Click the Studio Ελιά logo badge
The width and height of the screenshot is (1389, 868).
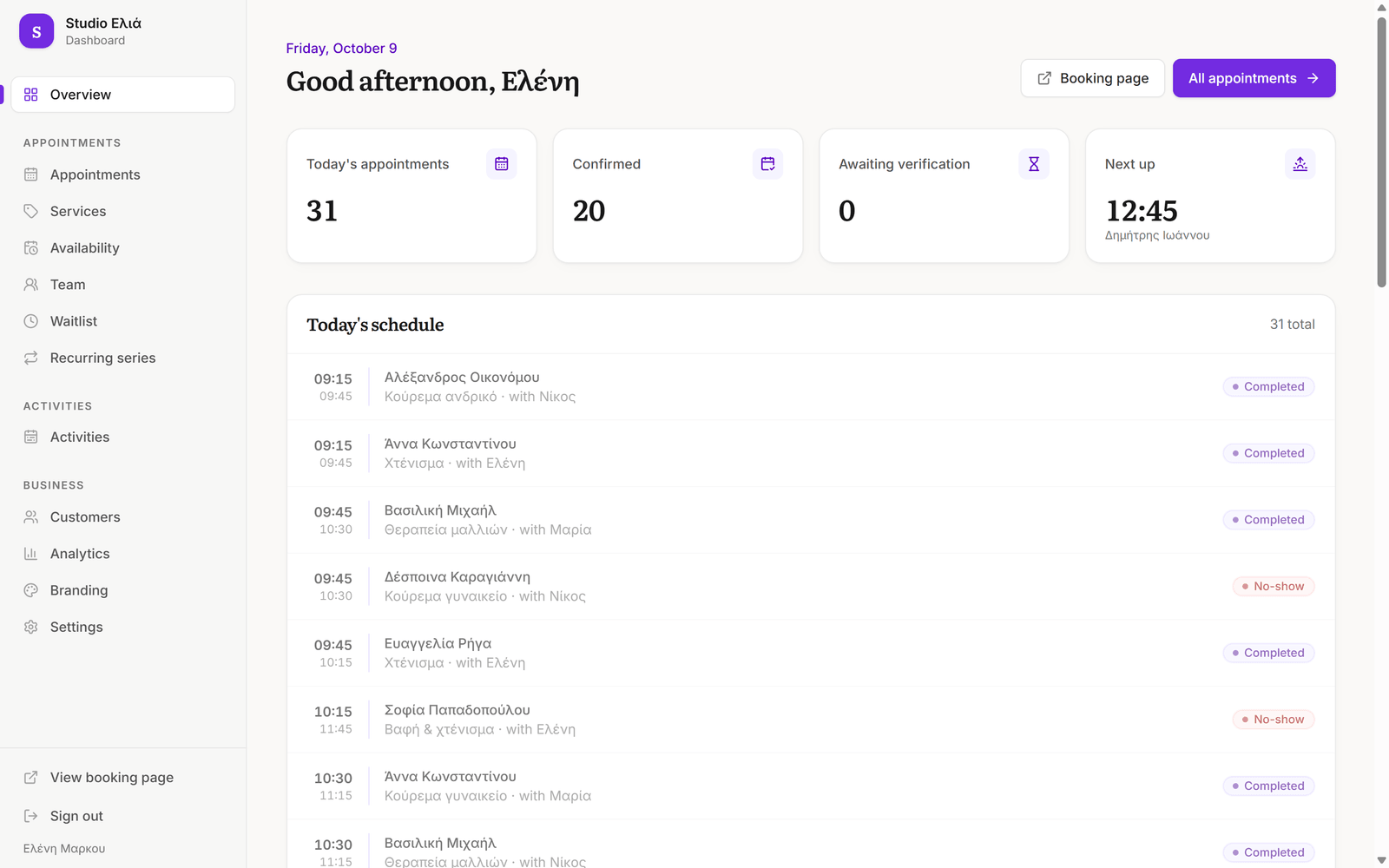pyautogui.click(x=36, y=31)
